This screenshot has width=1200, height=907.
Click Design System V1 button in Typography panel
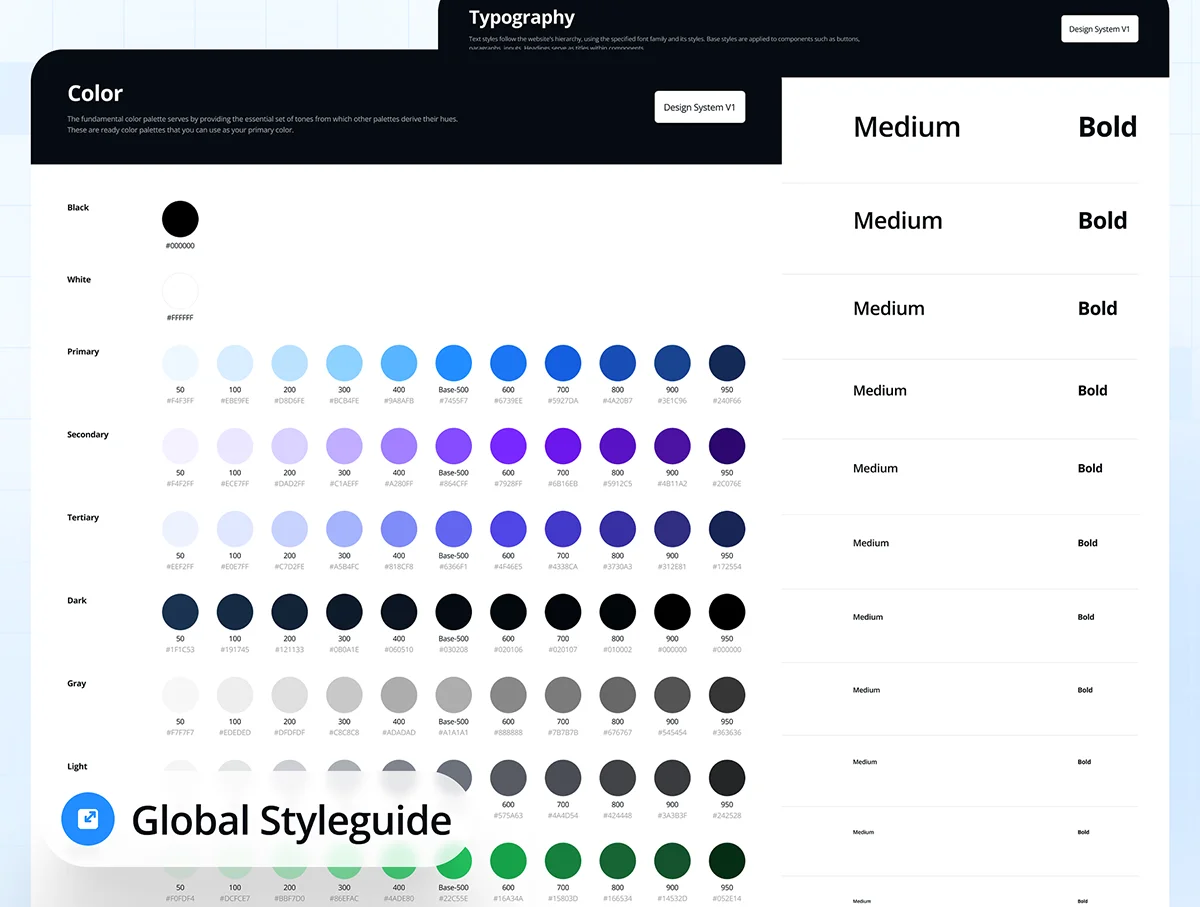[1099, 29]
